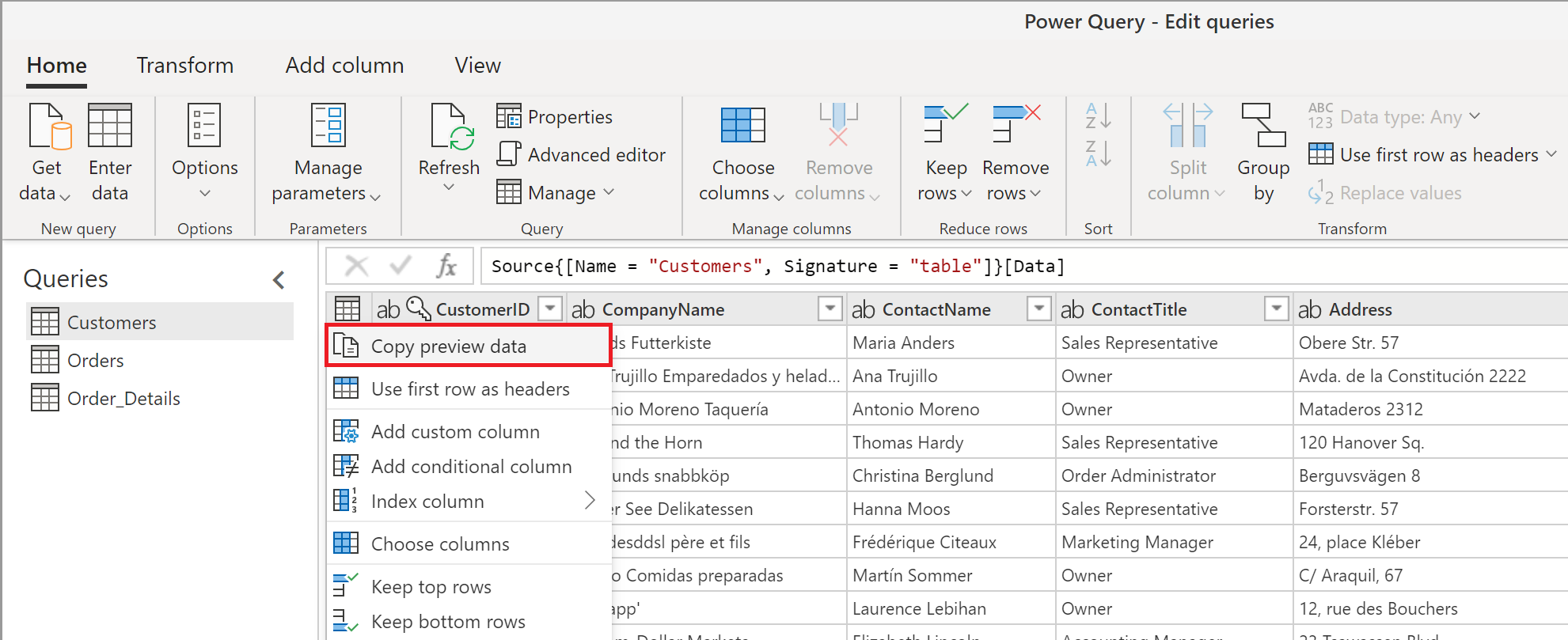Image resolution: width=1568 pixels, height=640 pixels.
Task: Choose Copy preview data from menu
Action: pyautogui.click(x=448, y=347)
